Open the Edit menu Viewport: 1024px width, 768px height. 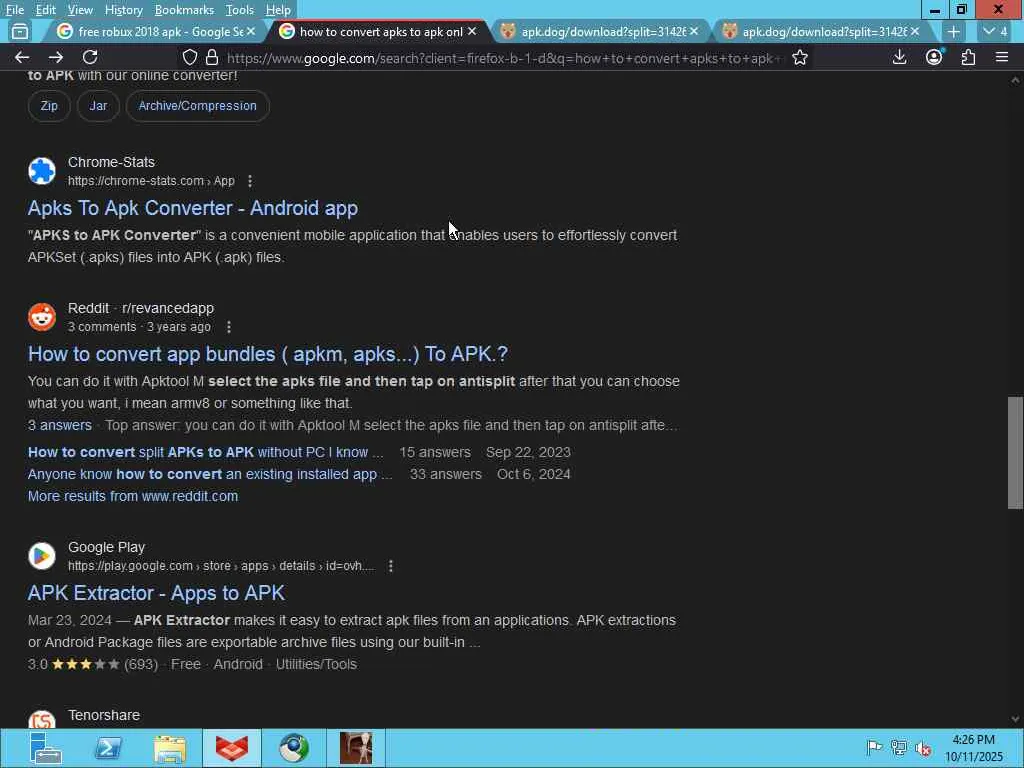click(x=45, y=10)
